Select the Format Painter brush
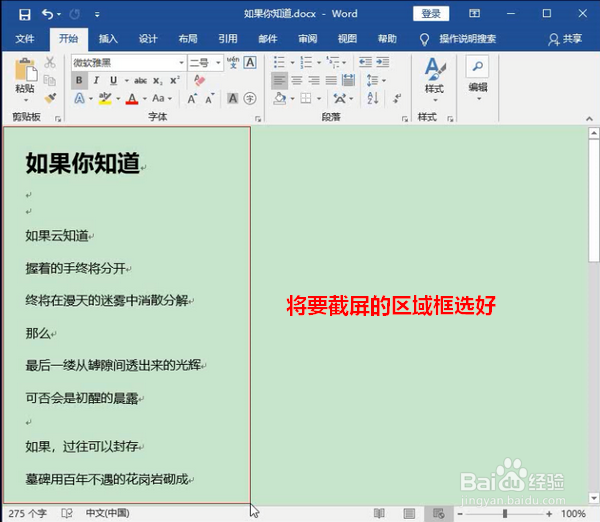The image size is (600, 522). (x=50, y=98)
